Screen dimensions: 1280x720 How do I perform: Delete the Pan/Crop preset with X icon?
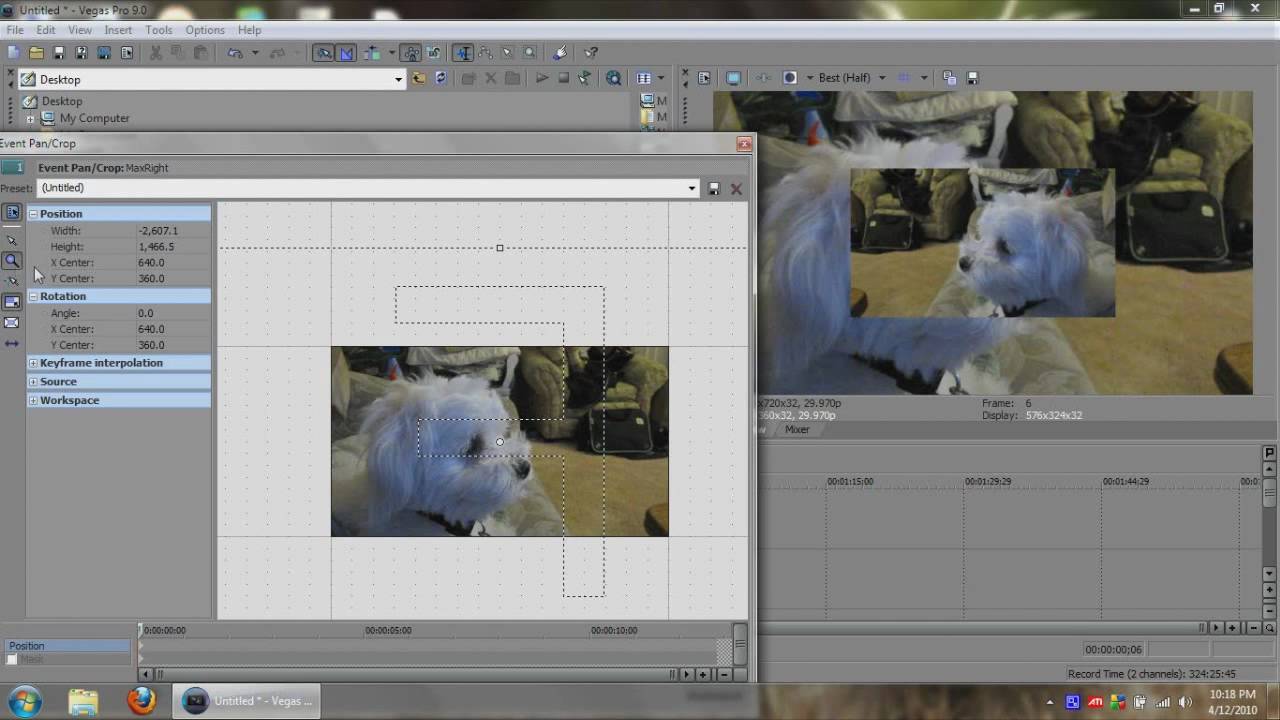click(736, 188)
